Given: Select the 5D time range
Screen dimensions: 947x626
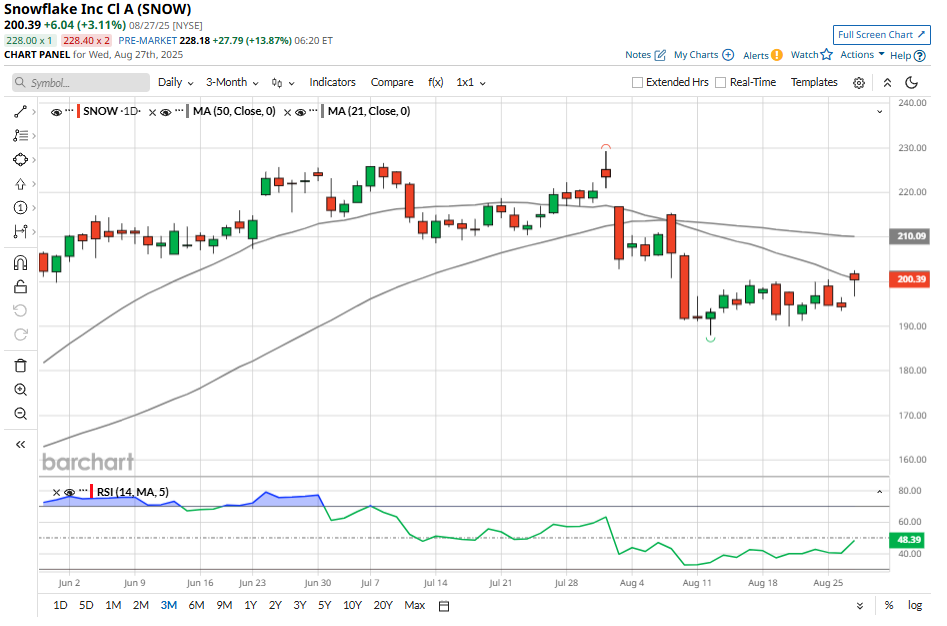Looking at the screenshot, I should pos(86,605).
